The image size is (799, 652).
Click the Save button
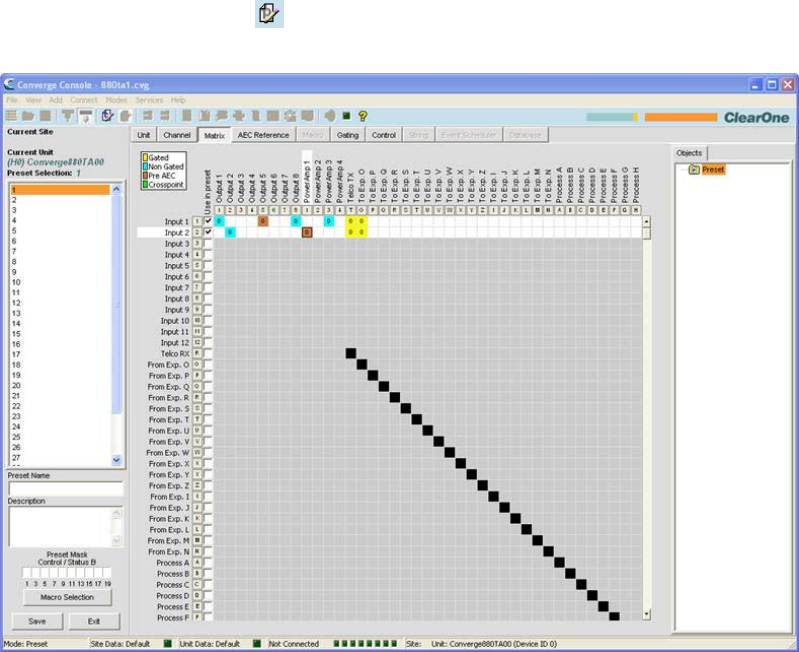click(x=37, y=621)
